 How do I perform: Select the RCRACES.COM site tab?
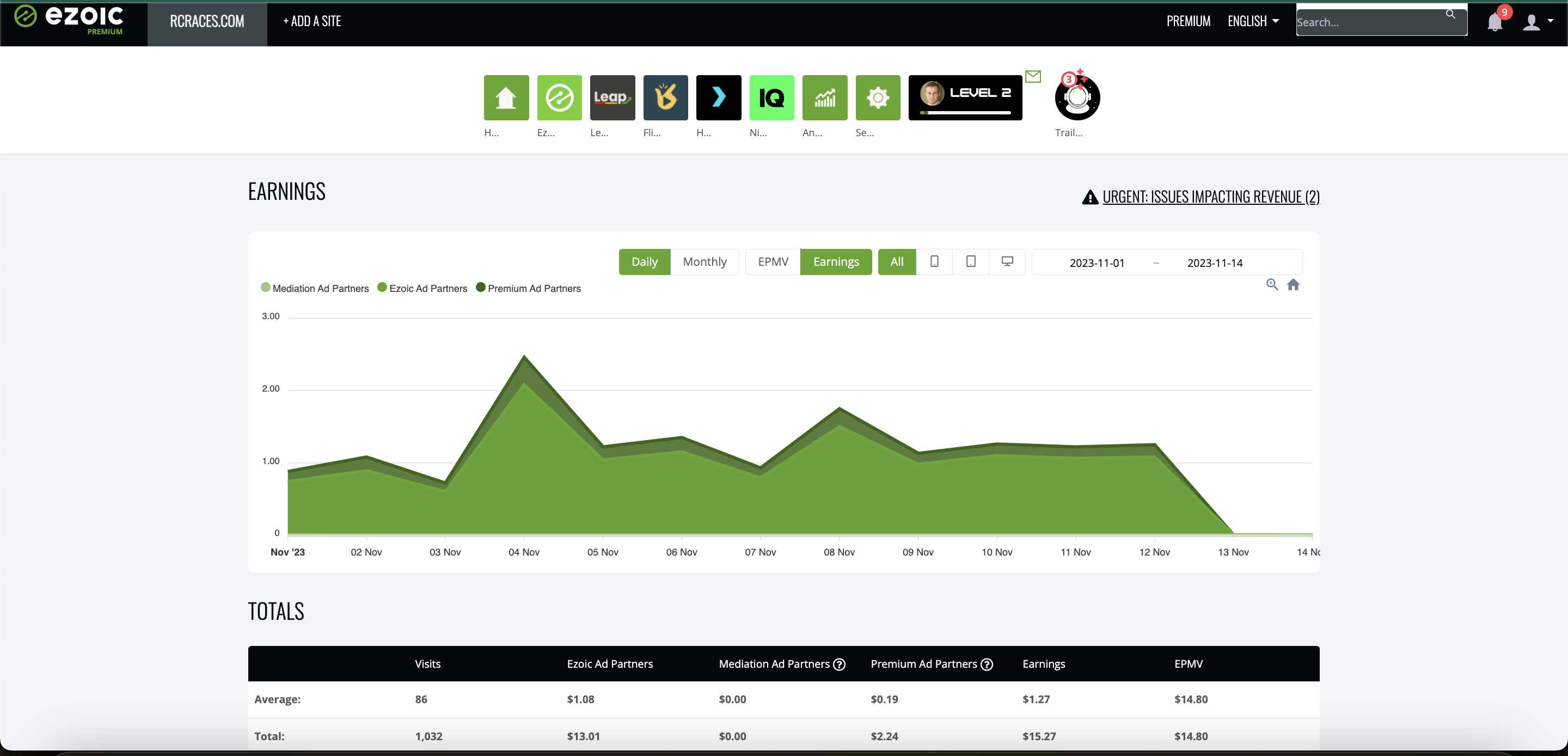tap(207, 22)
